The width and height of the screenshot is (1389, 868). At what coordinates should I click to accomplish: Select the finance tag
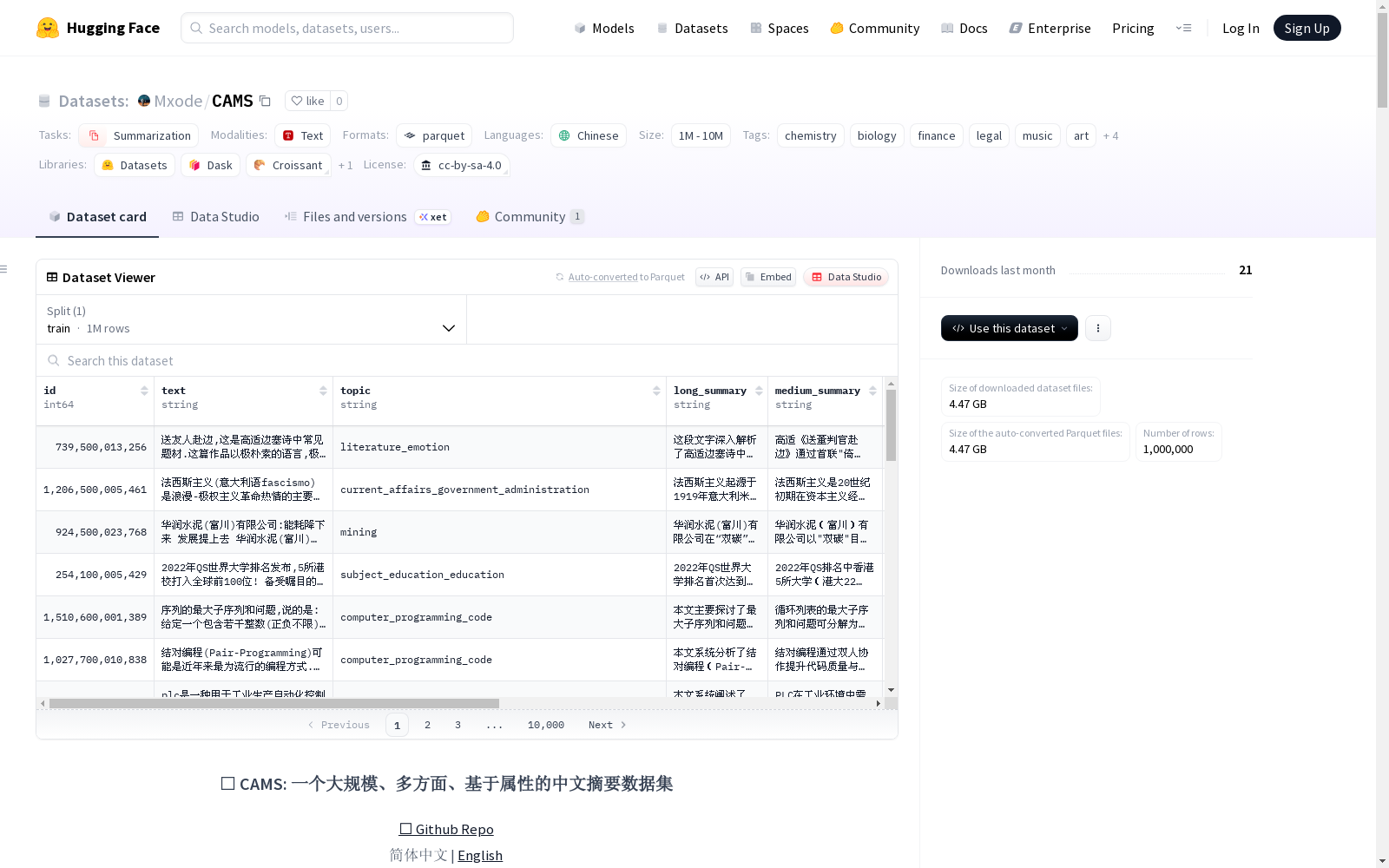(936, 135)
